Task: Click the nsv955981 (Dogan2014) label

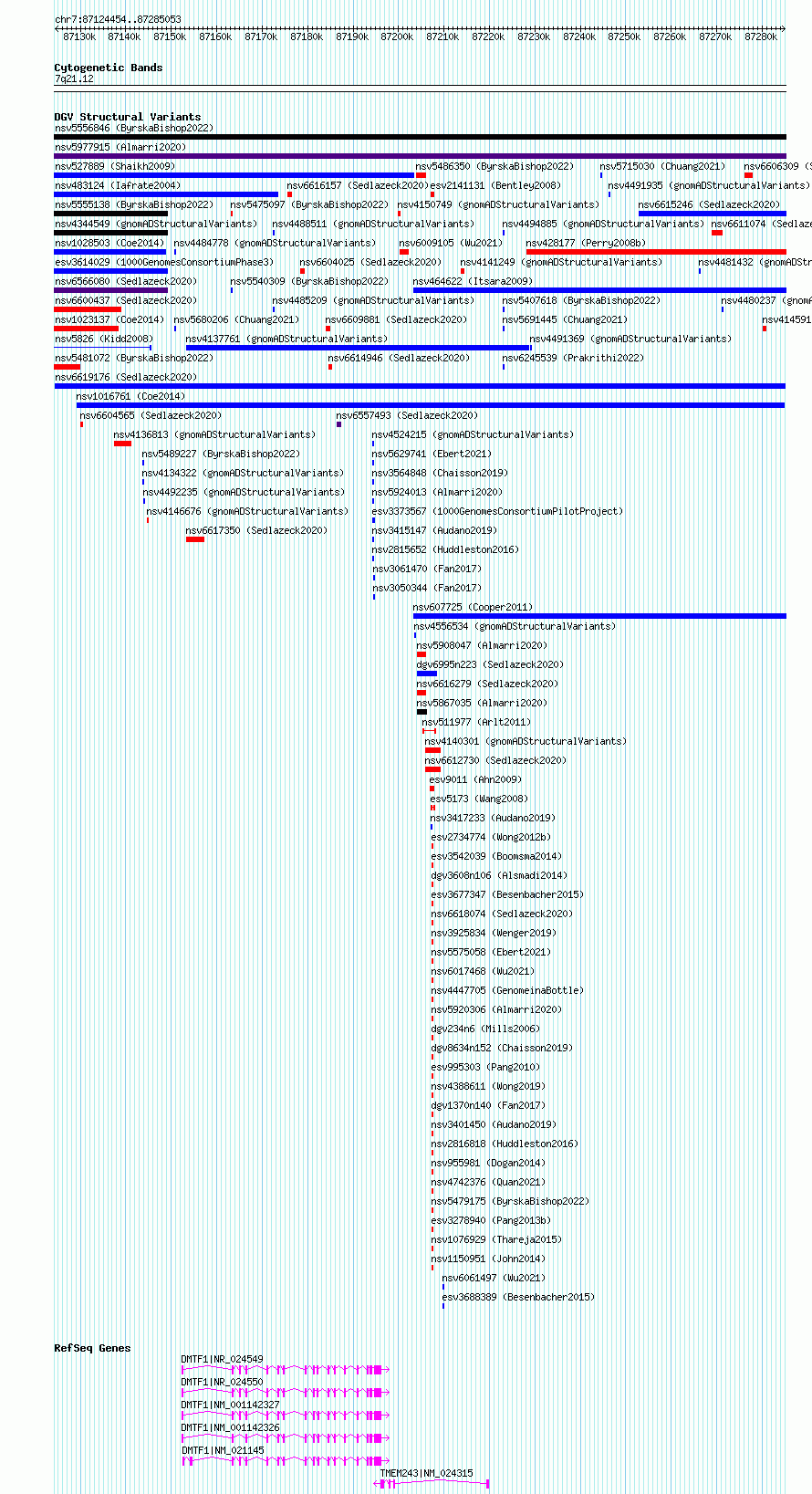Action: (x=488, y=1163)
